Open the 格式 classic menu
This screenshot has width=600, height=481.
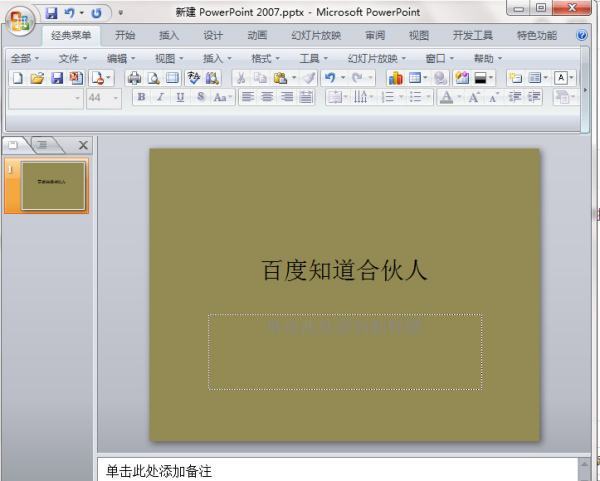(x=265, y=59)
